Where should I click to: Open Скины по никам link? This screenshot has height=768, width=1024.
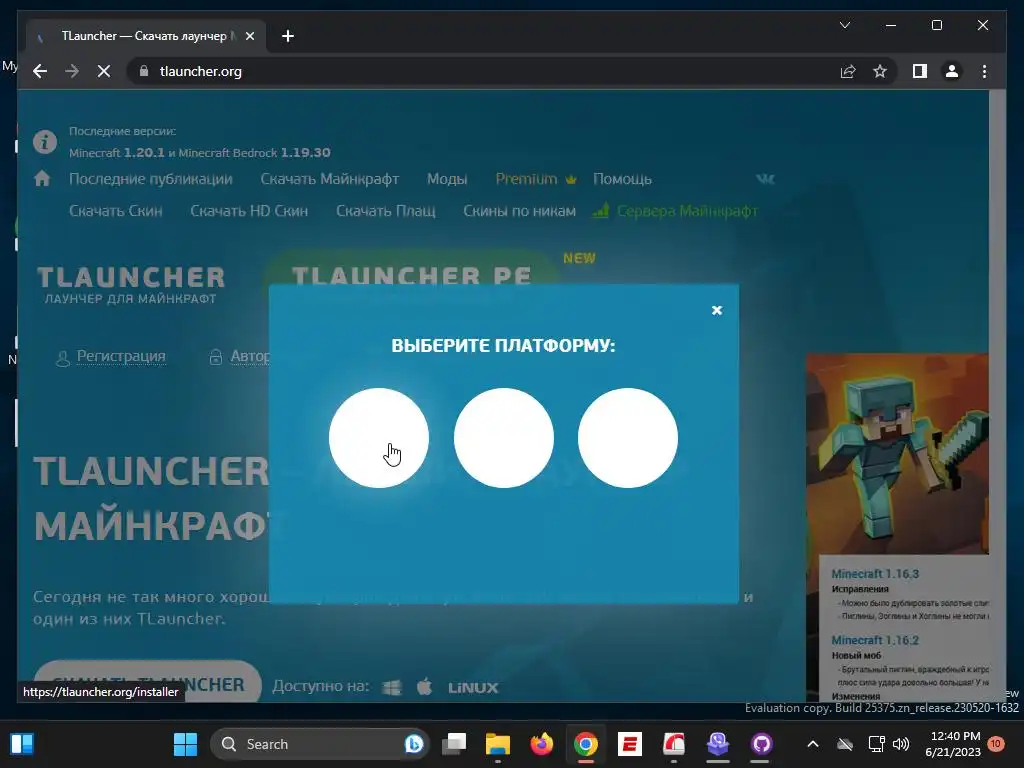pos(519,211)
